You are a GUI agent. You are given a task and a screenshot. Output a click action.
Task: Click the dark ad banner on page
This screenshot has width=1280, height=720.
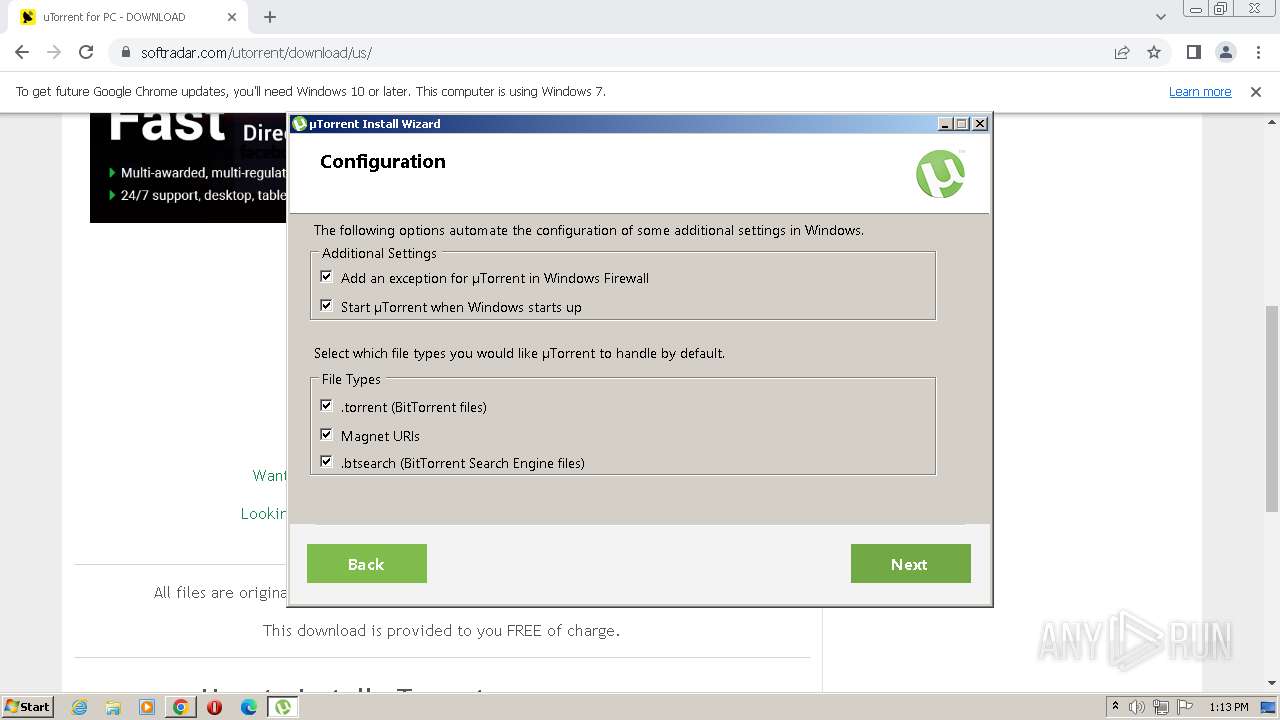pyautogui.click(x=188, y=167)
